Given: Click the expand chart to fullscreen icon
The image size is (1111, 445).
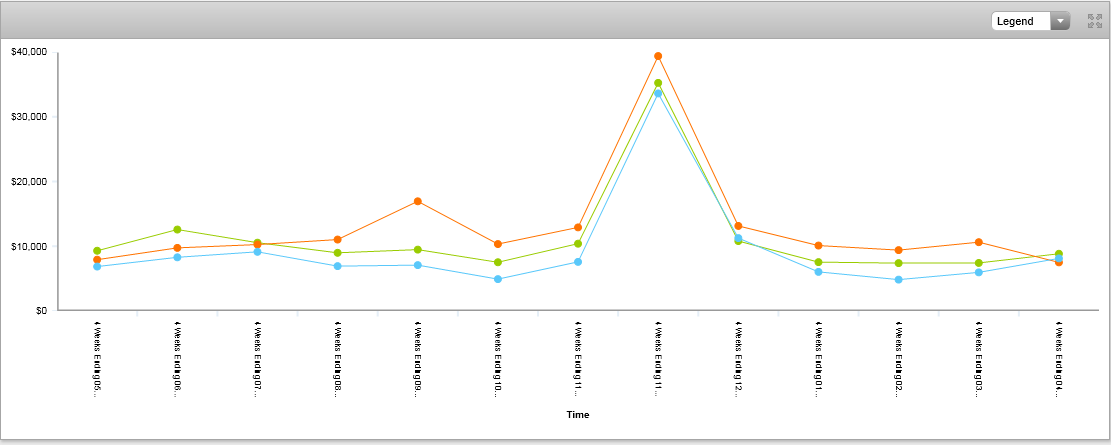Looking at the screenshot, I should tap(1093, 21).
